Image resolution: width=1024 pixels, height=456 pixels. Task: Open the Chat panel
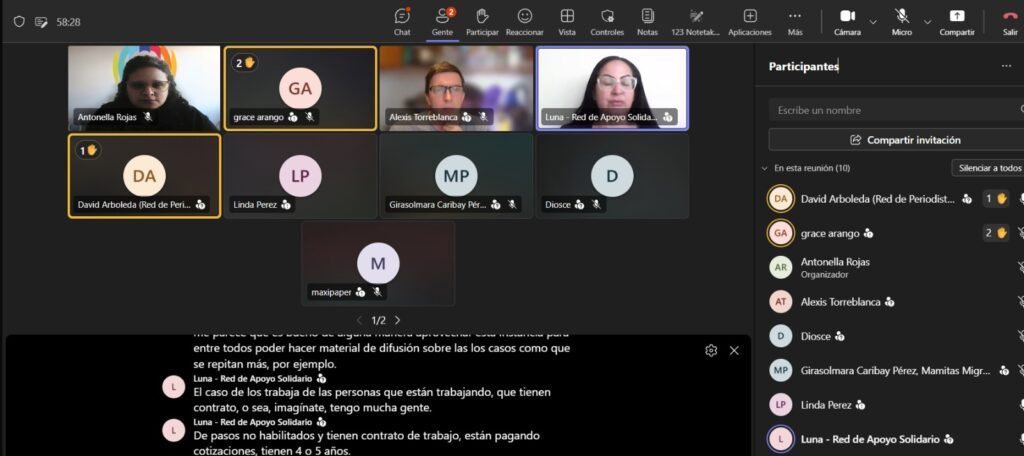click(402, 21)
